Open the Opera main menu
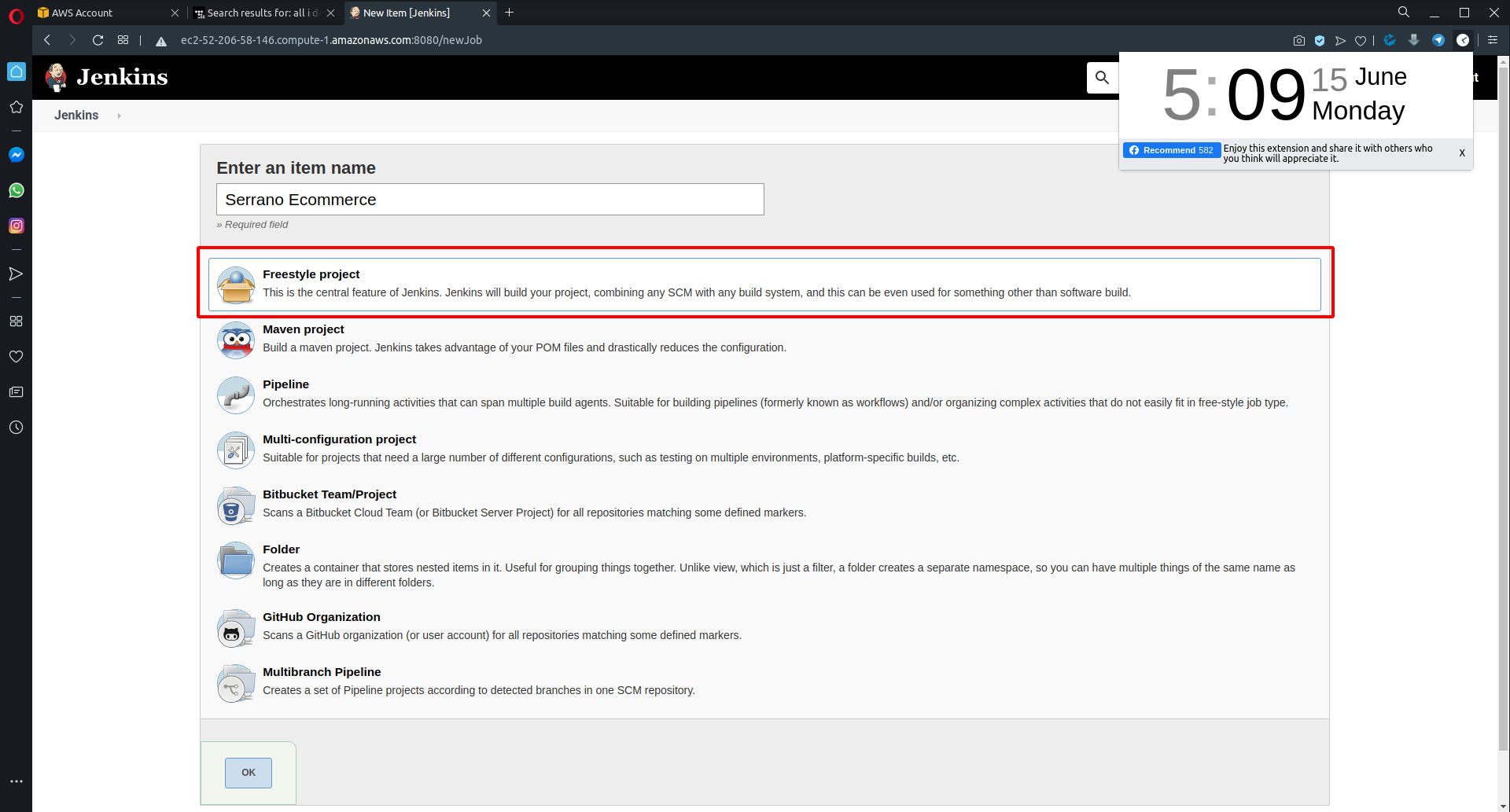The image size is (1510, 812). [16, 15]
